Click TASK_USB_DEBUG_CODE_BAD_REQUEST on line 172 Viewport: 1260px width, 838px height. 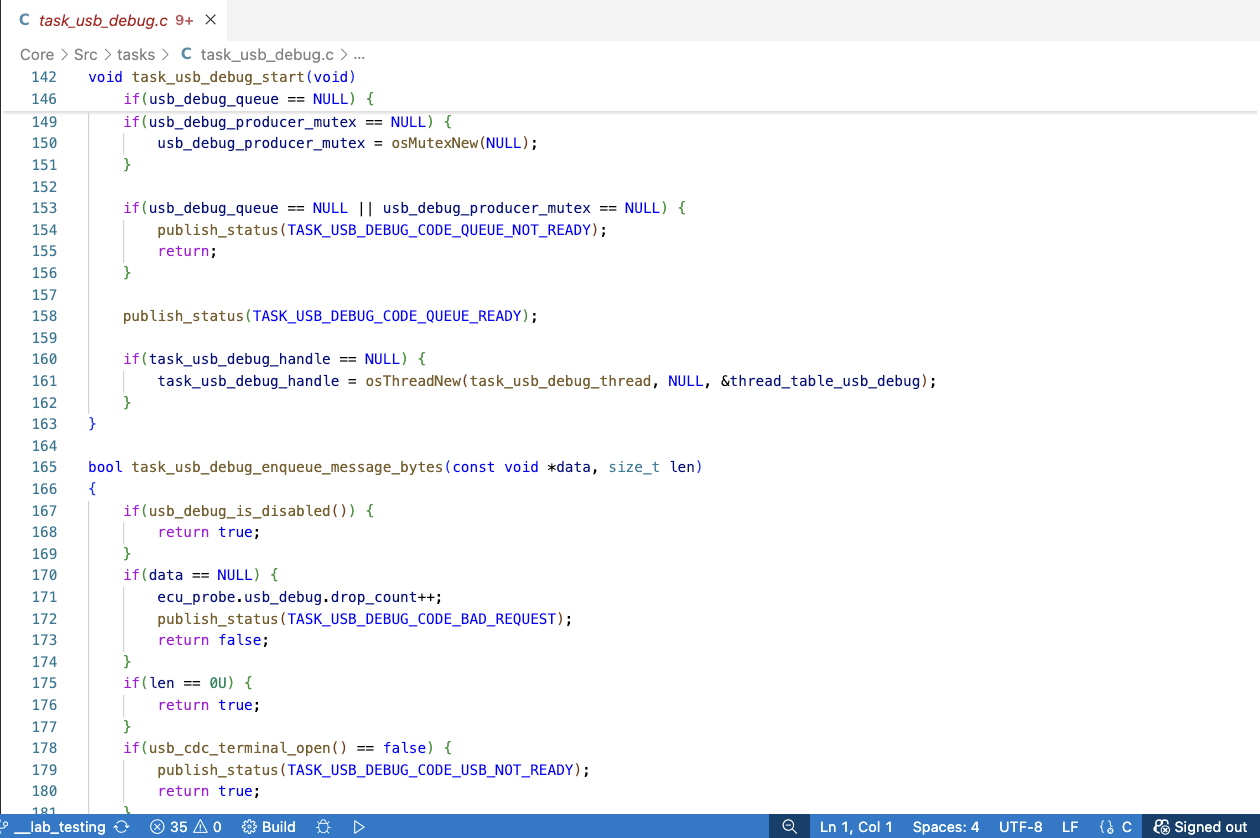click(421, 619)
